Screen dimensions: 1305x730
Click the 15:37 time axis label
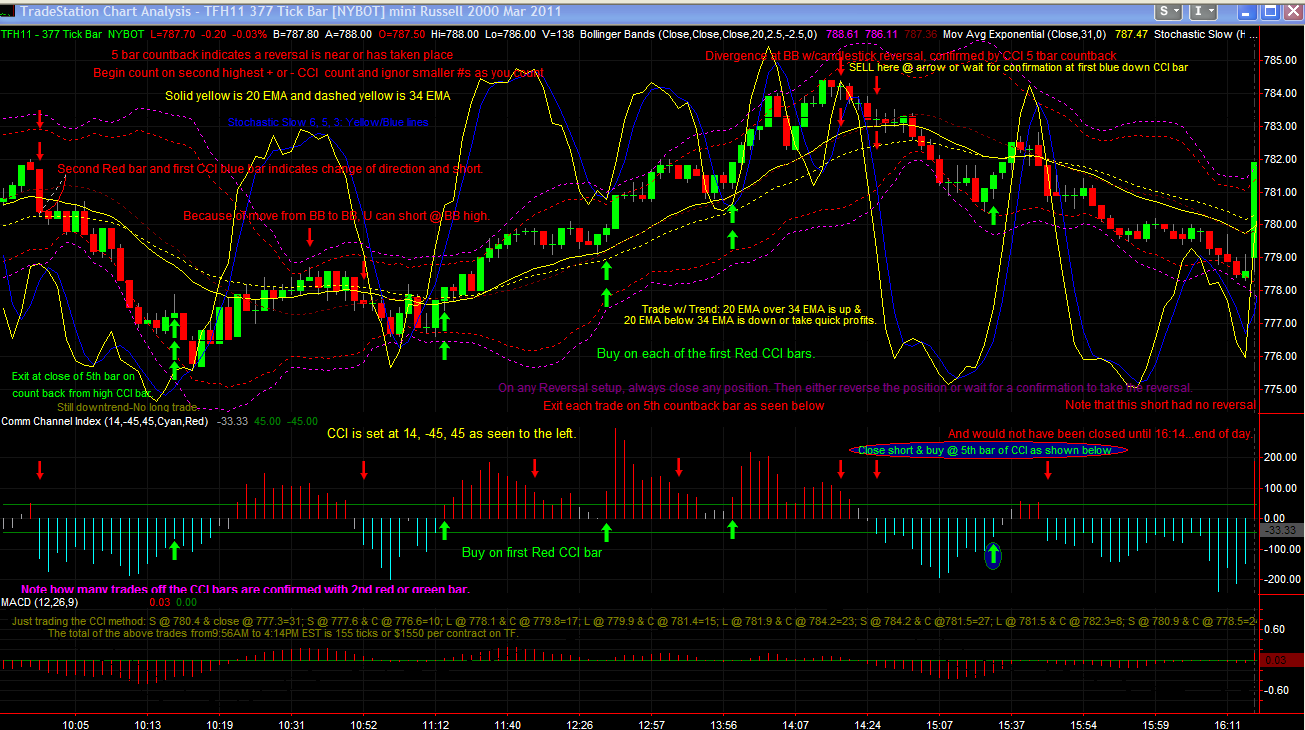[1012, 724]
